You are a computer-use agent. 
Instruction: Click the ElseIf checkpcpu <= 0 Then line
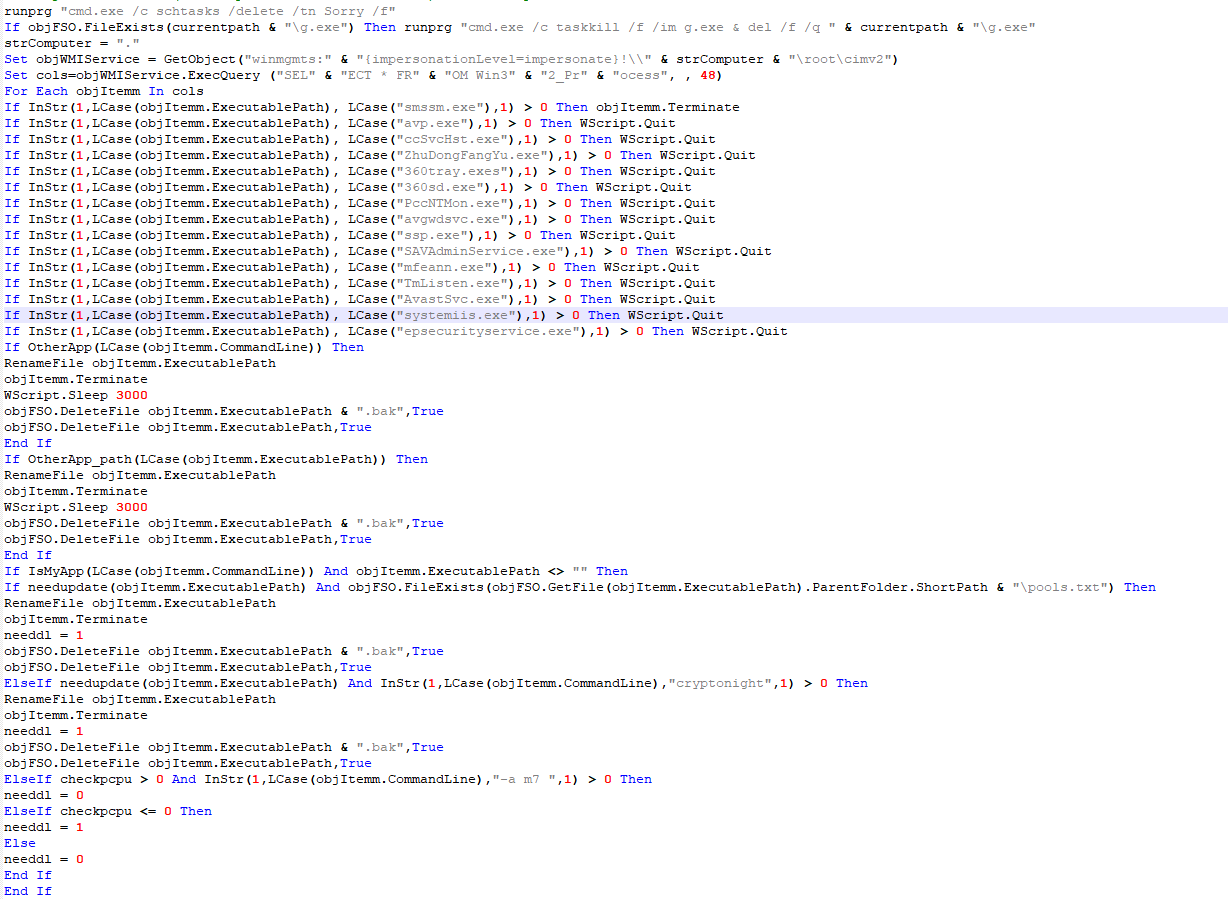[108, 811]
